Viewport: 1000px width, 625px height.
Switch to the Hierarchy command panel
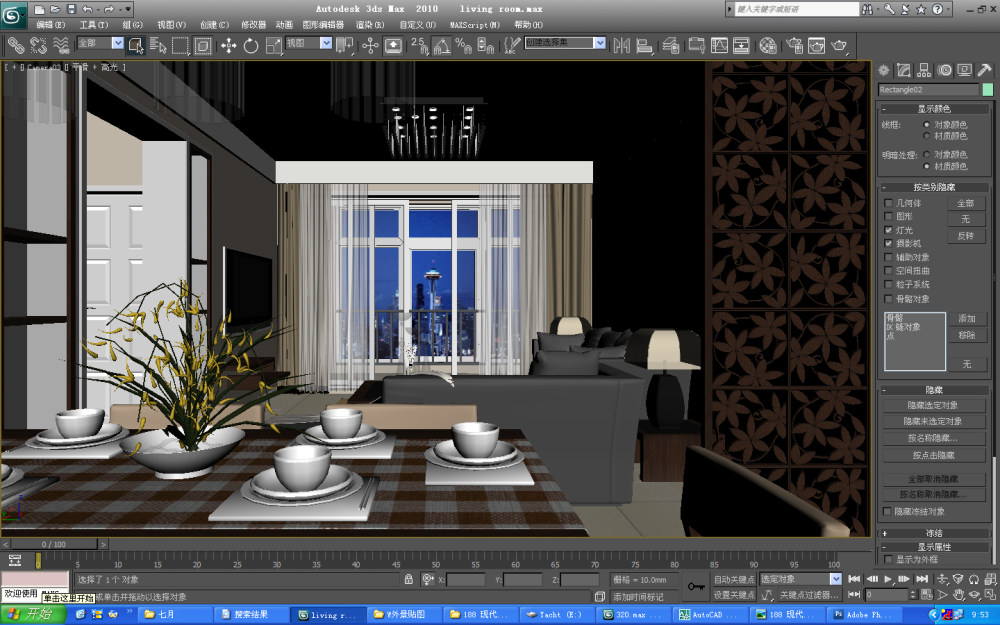[924, 70]
